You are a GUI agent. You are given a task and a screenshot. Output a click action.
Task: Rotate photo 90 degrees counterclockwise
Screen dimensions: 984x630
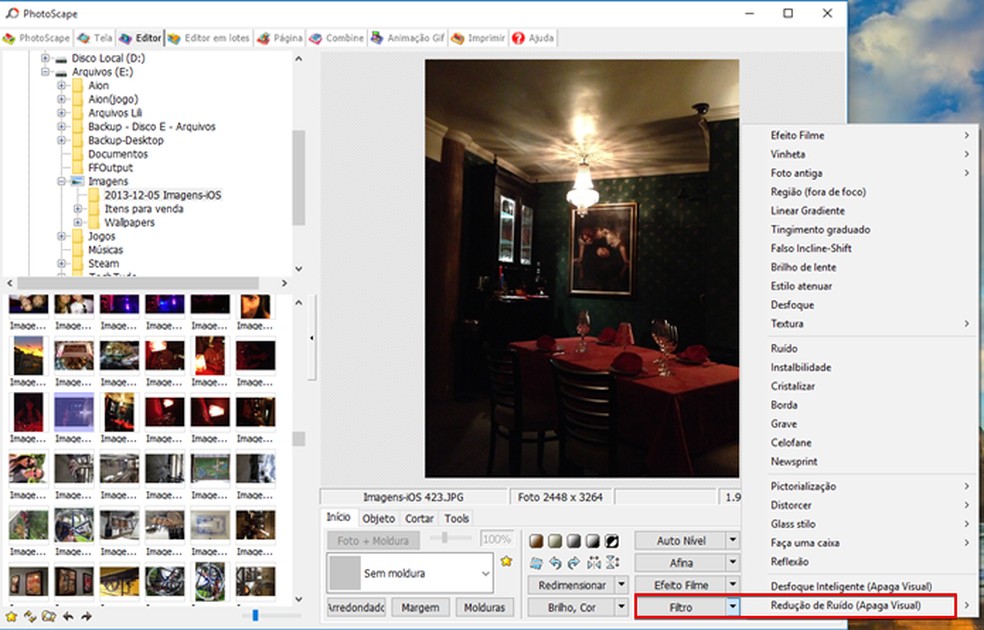(x=555, y=563)
